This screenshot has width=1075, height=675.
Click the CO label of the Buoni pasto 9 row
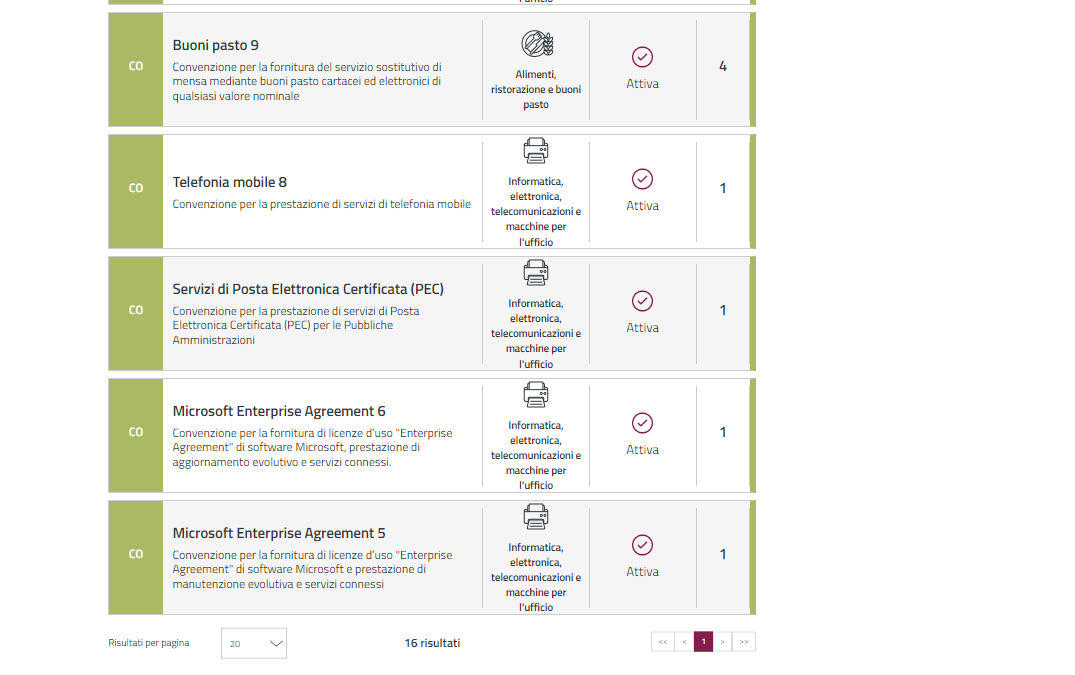136,66
